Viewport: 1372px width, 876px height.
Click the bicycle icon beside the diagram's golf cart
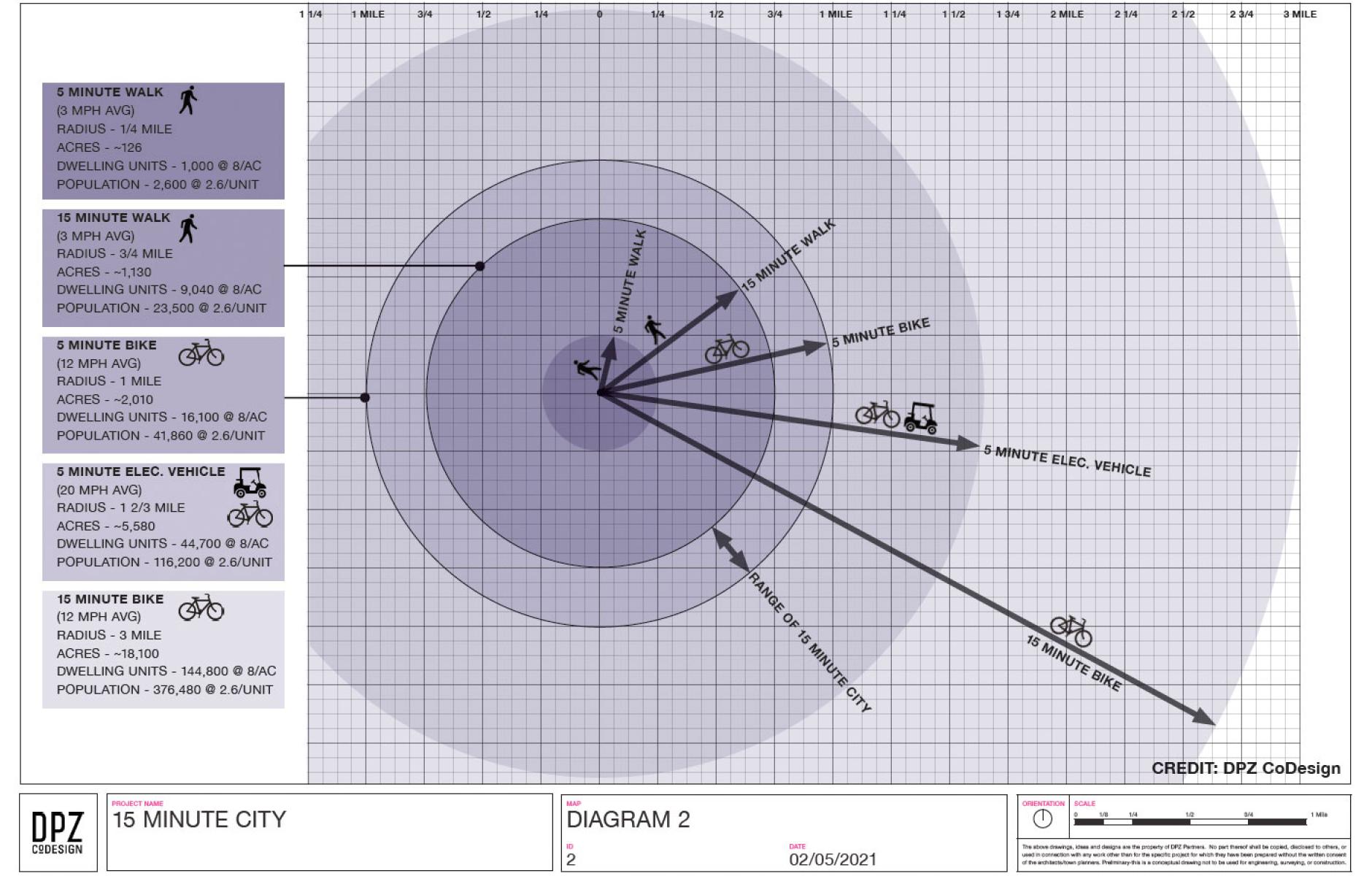(876, 414)
